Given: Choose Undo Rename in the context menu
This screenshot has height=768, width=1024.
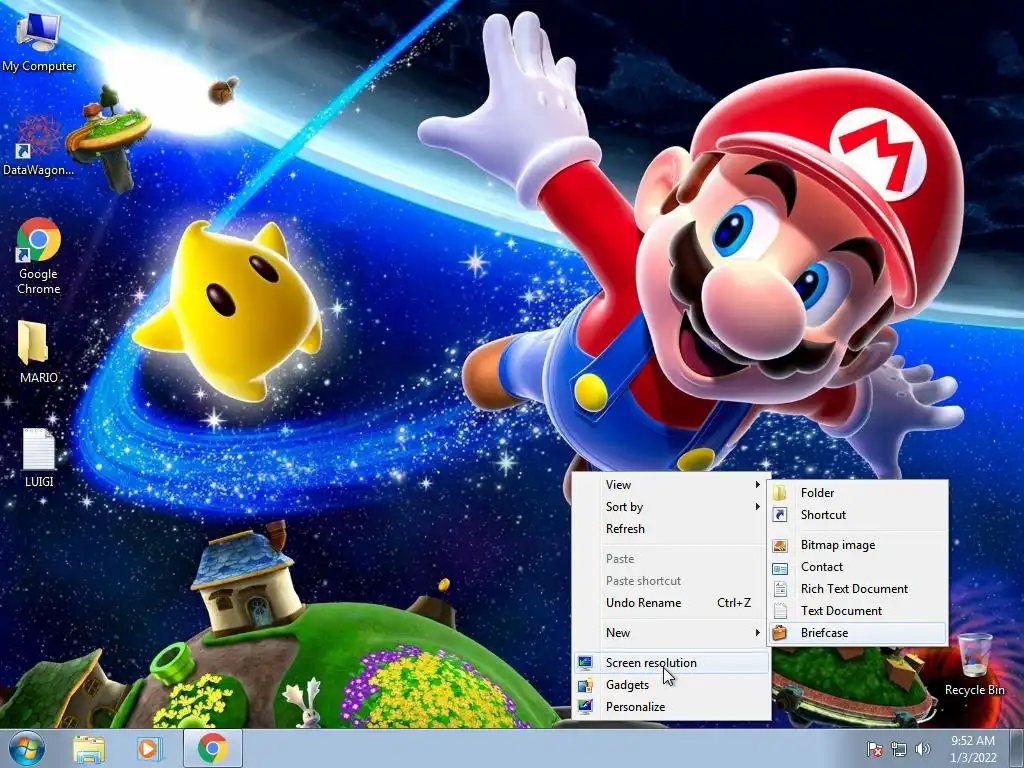Looking at the screenshot, I should tap(671, 603).
